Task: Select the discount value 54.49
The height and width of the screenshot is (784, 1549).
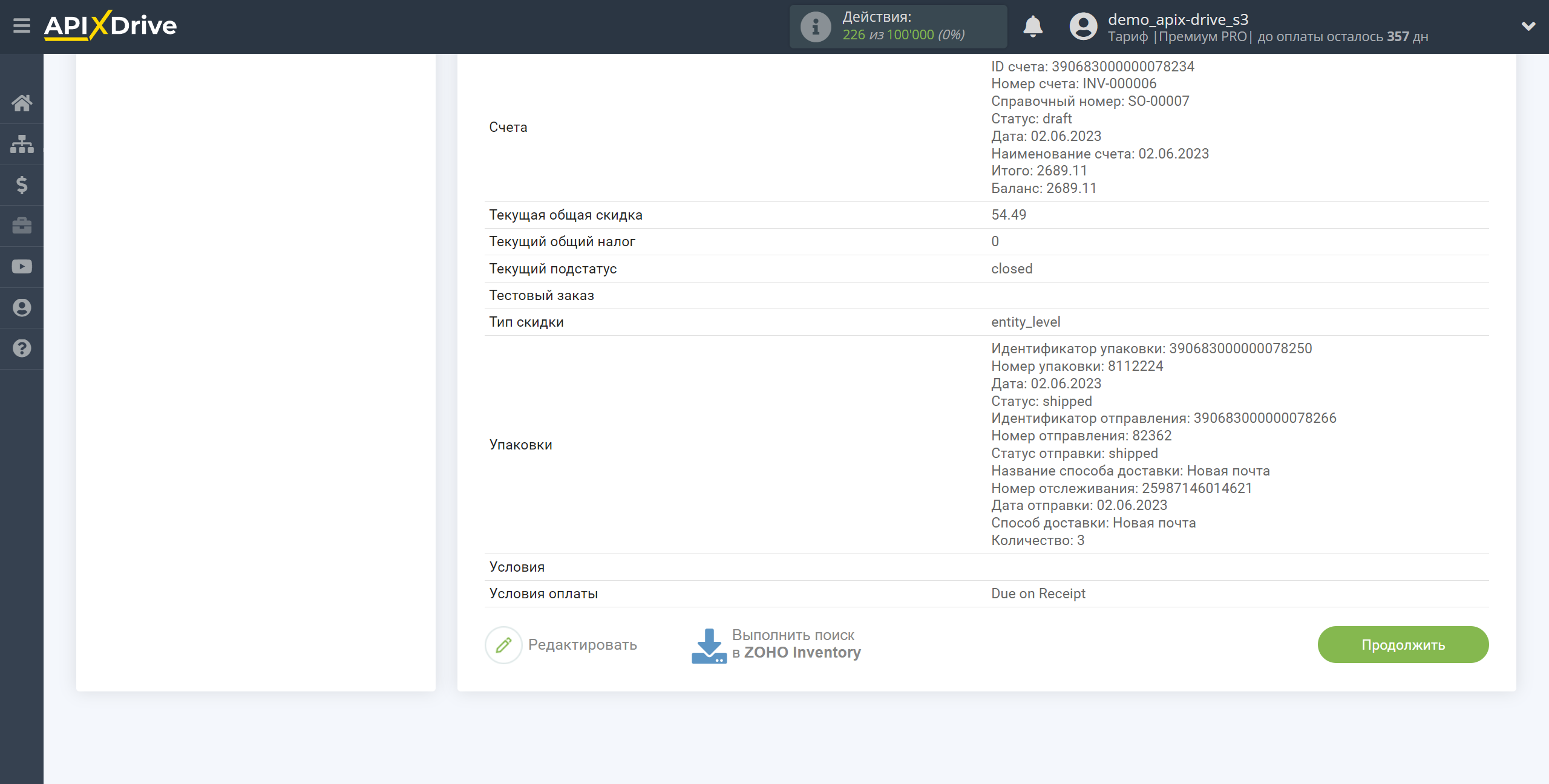Action: tap(1009, 215)
